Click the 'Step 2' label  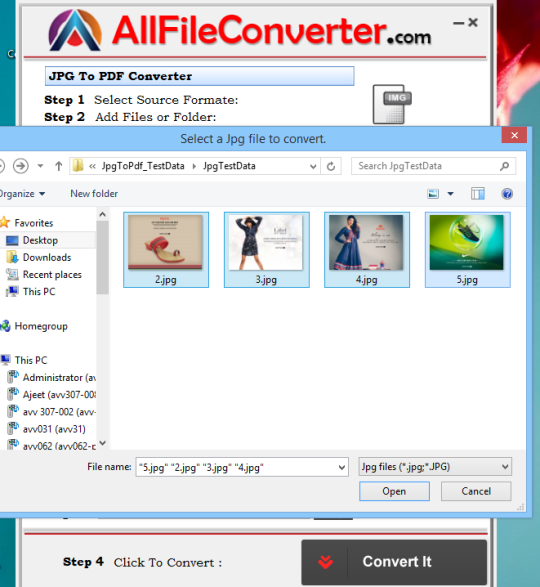[64, 117]
